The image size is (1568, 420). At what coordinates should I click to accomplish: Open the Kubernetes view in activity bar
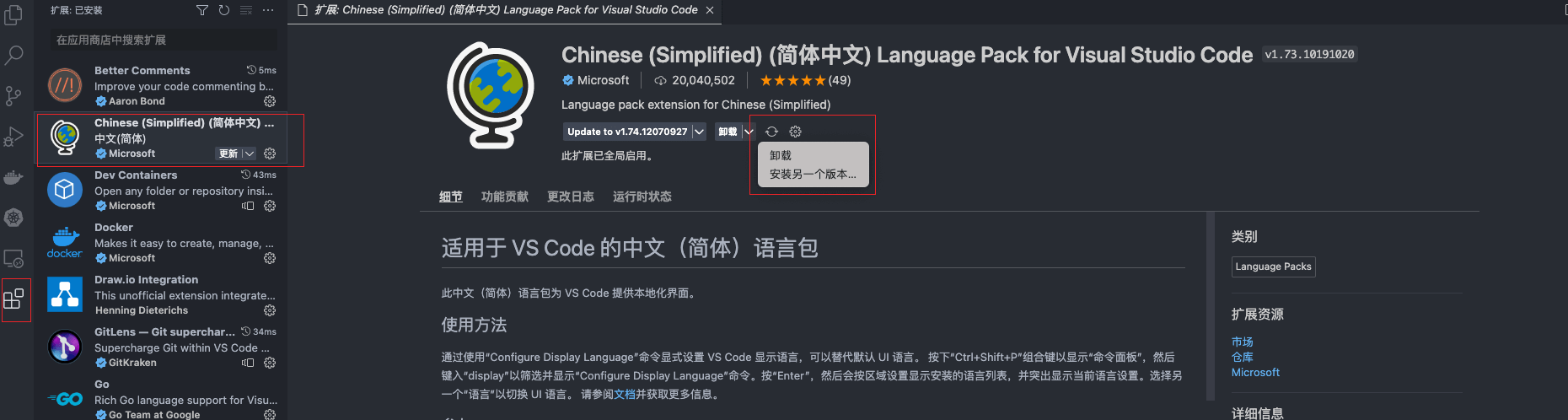(x=13, y=218)
